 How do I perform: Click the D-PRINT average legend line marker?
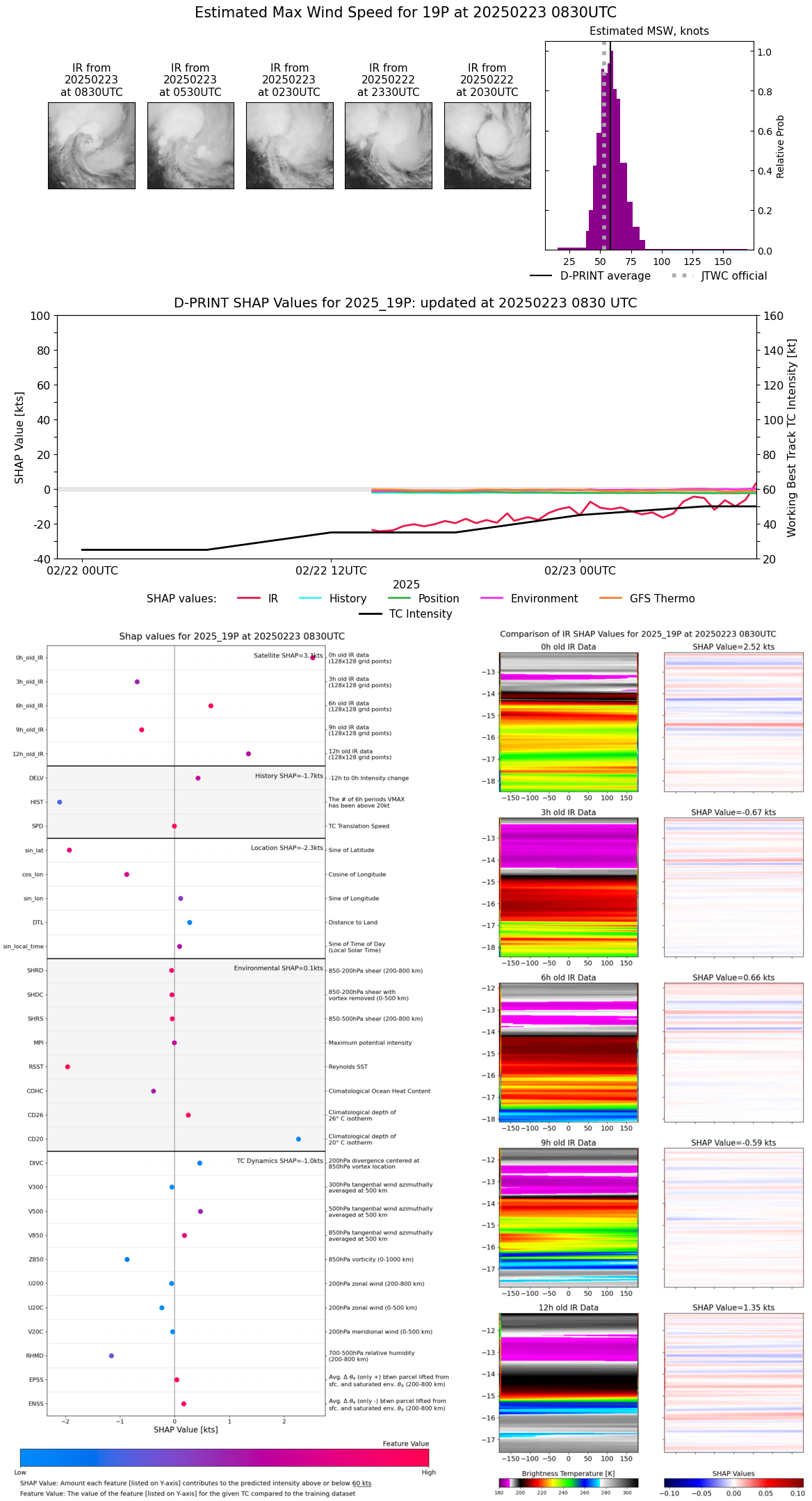point(541,275)
